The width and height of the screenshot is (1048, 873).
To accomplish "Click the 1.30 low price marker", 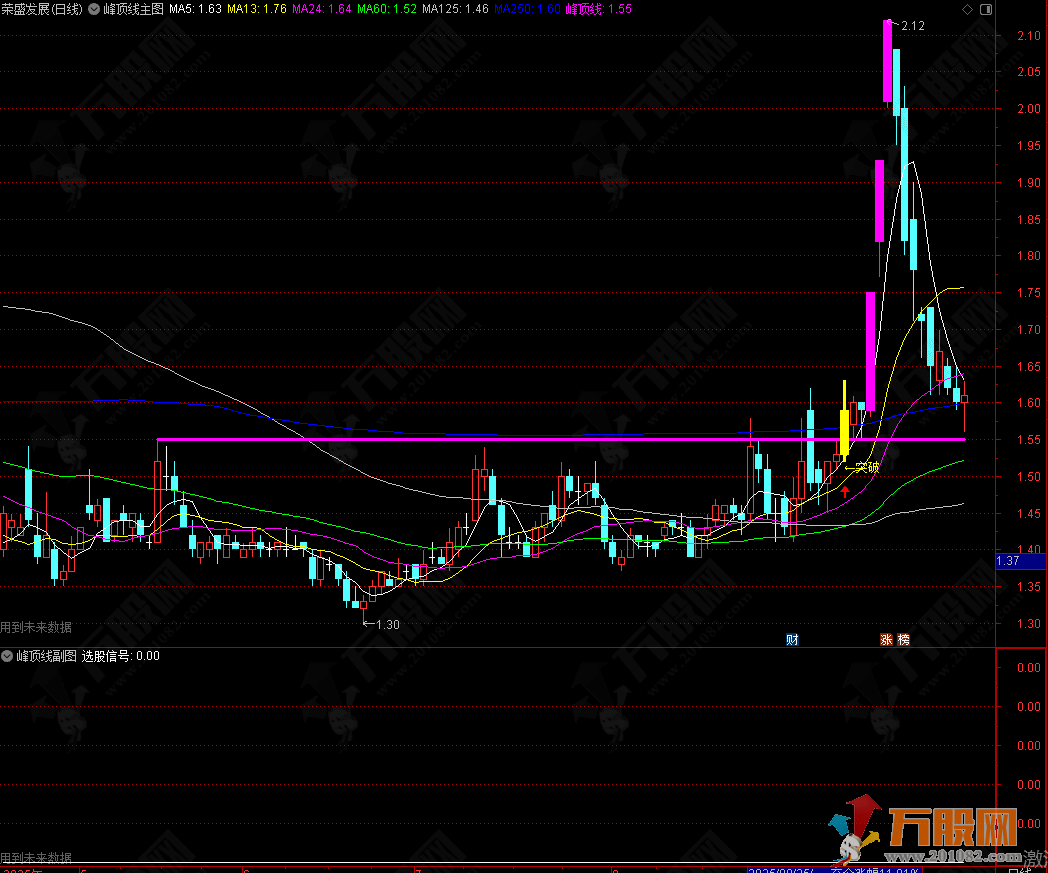I will click(383, 624).
